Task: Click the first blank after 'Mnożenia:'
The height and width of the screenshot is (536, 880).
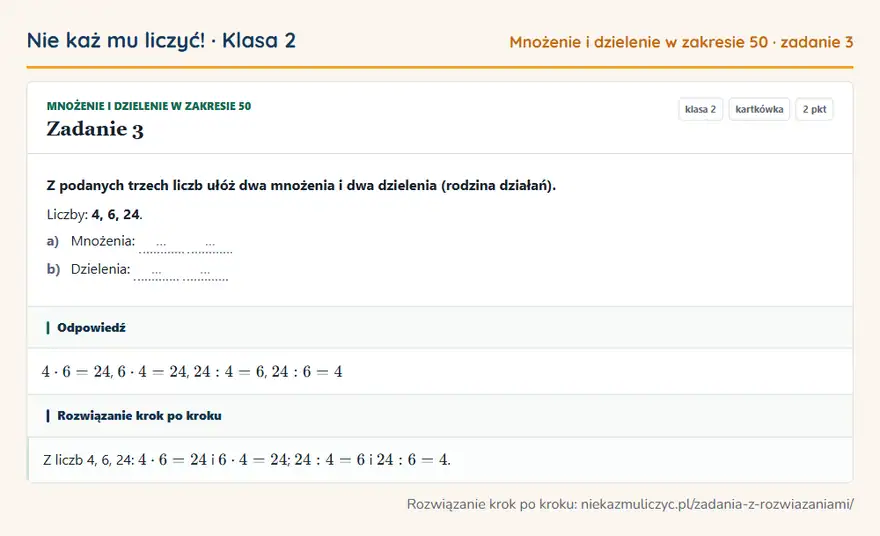Action: pyautogui.click(x=161, y=245)
